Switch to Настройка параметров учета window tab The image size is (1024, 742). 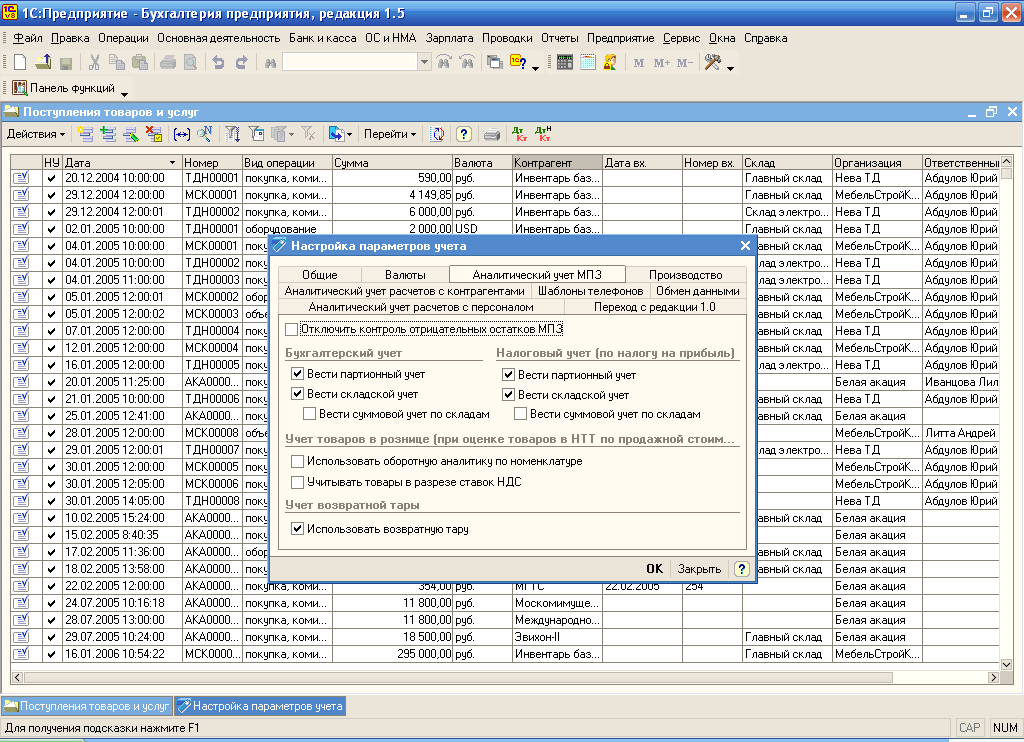tap(260, 706)
